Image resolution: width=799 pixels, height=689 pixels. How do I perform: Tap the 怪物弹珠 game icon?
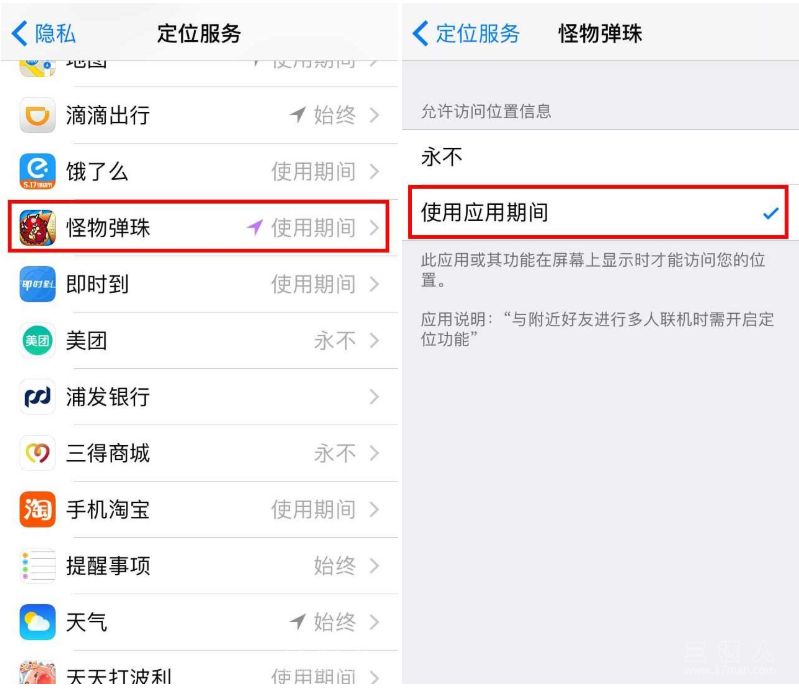tap(38, 227)
